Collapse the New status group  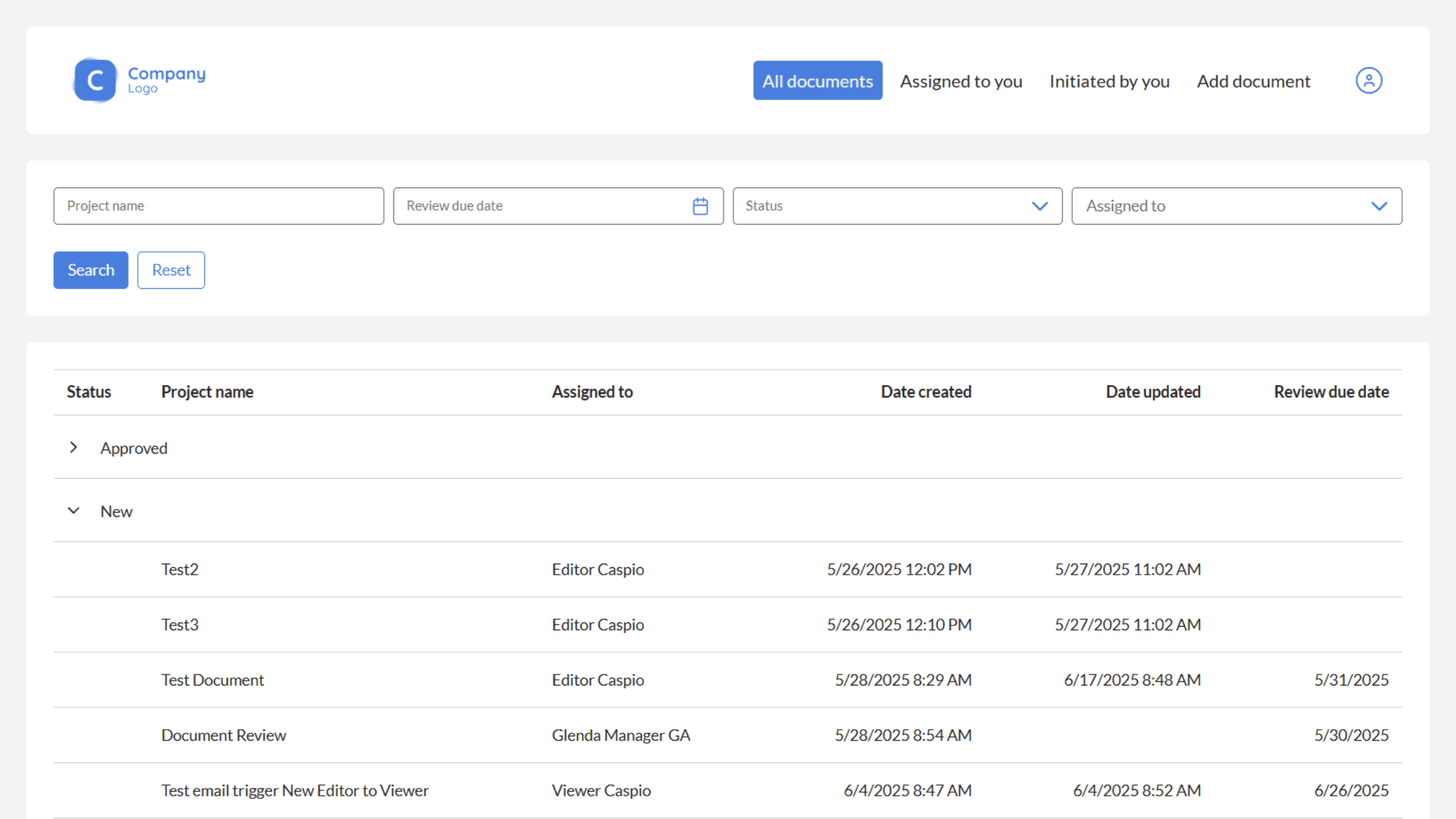point(73,510)
